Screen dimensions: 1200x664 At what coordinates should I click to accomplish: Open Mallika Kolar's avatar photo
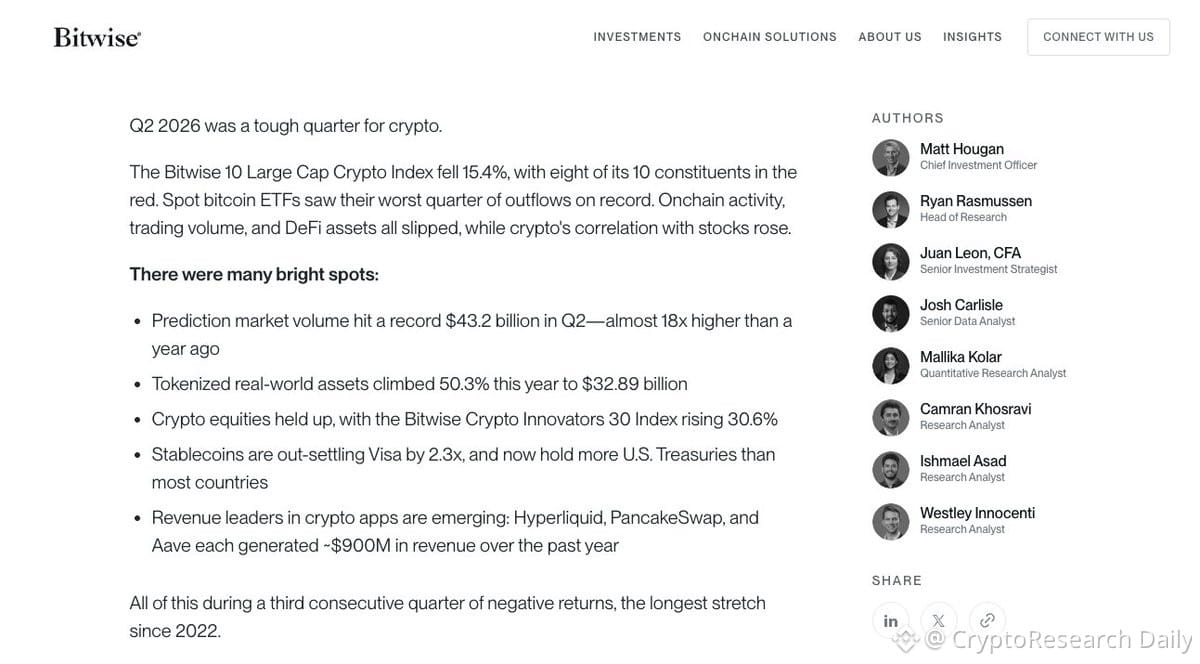[x=890, y=365]
